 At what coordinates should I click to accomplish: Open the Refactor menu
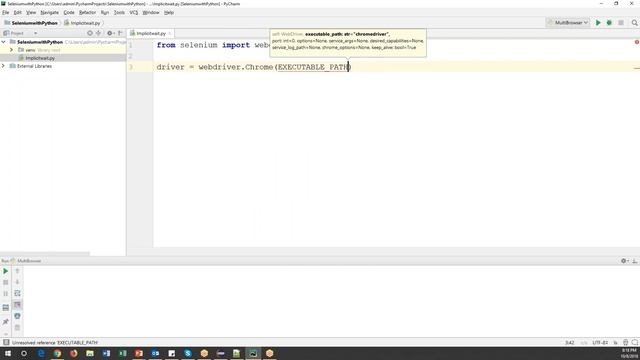click(87, 13)
